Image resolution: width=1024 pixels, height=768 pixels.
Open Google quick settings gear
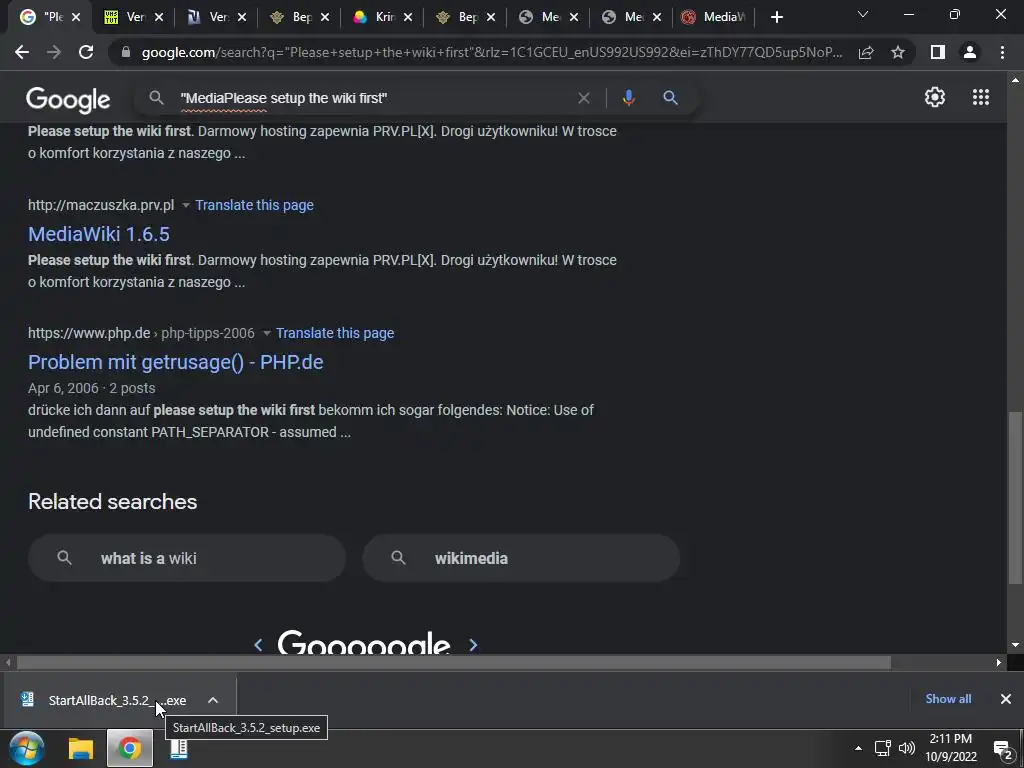[x=935, y=97]
